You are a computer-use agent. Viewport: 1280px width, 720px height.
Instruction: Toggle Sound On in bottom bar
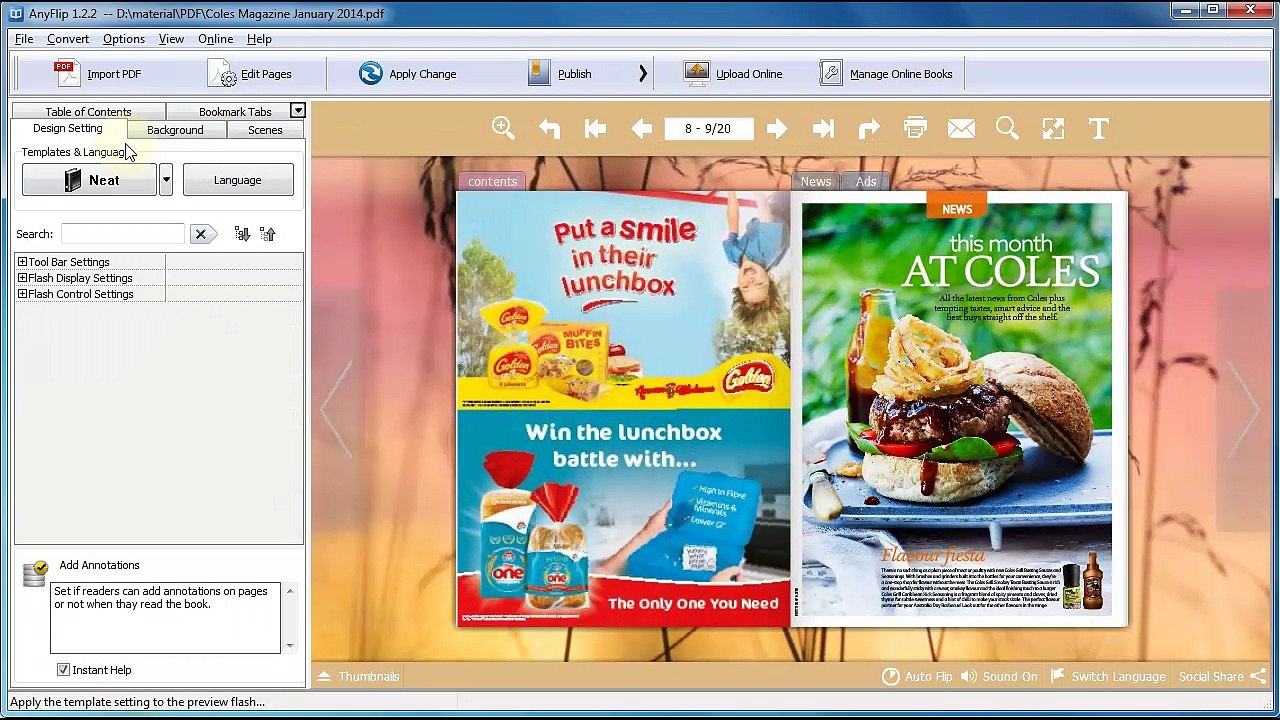coord(999,677)
